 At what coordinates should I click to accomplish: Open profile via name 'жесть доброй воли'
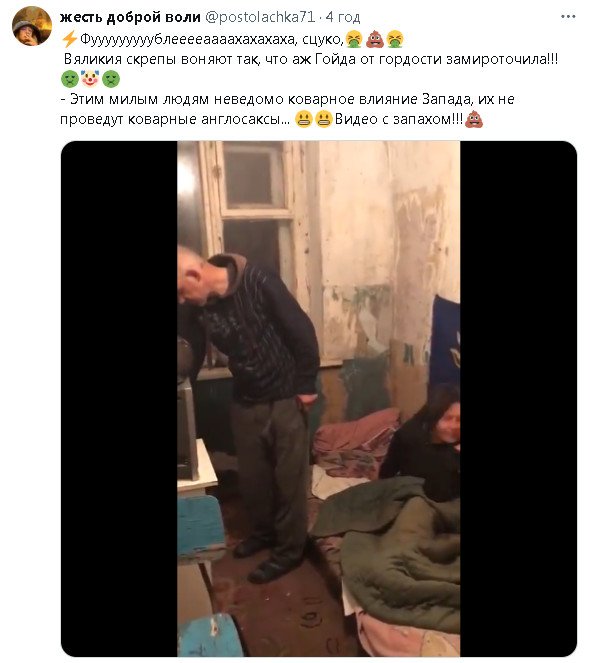click(130, 17)
